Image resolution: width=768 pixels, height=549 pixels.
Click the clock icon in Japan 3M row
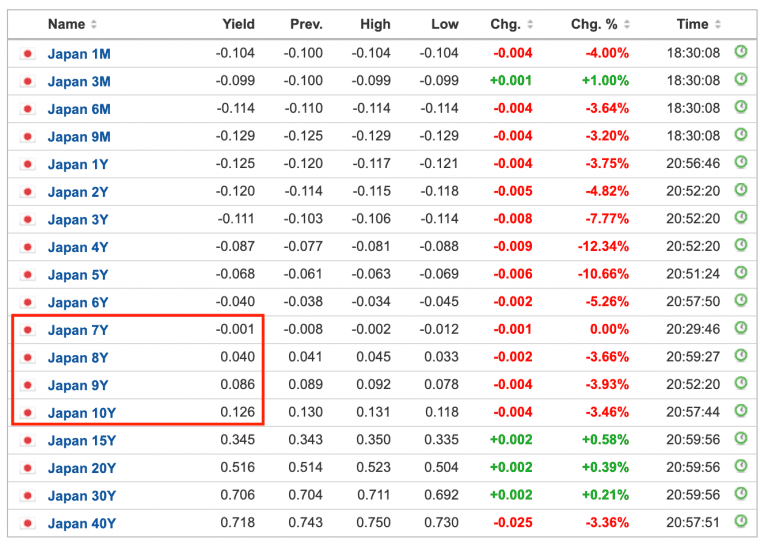(x=741, y=79)
